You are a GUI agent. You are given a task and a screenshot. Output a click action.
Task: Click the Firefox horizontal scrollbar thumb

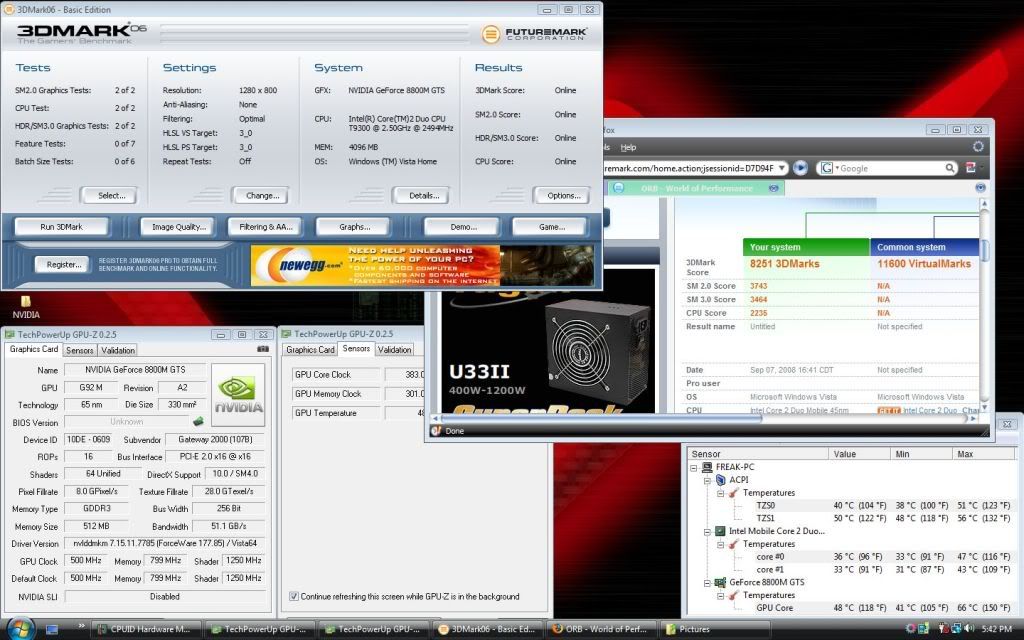602,418
